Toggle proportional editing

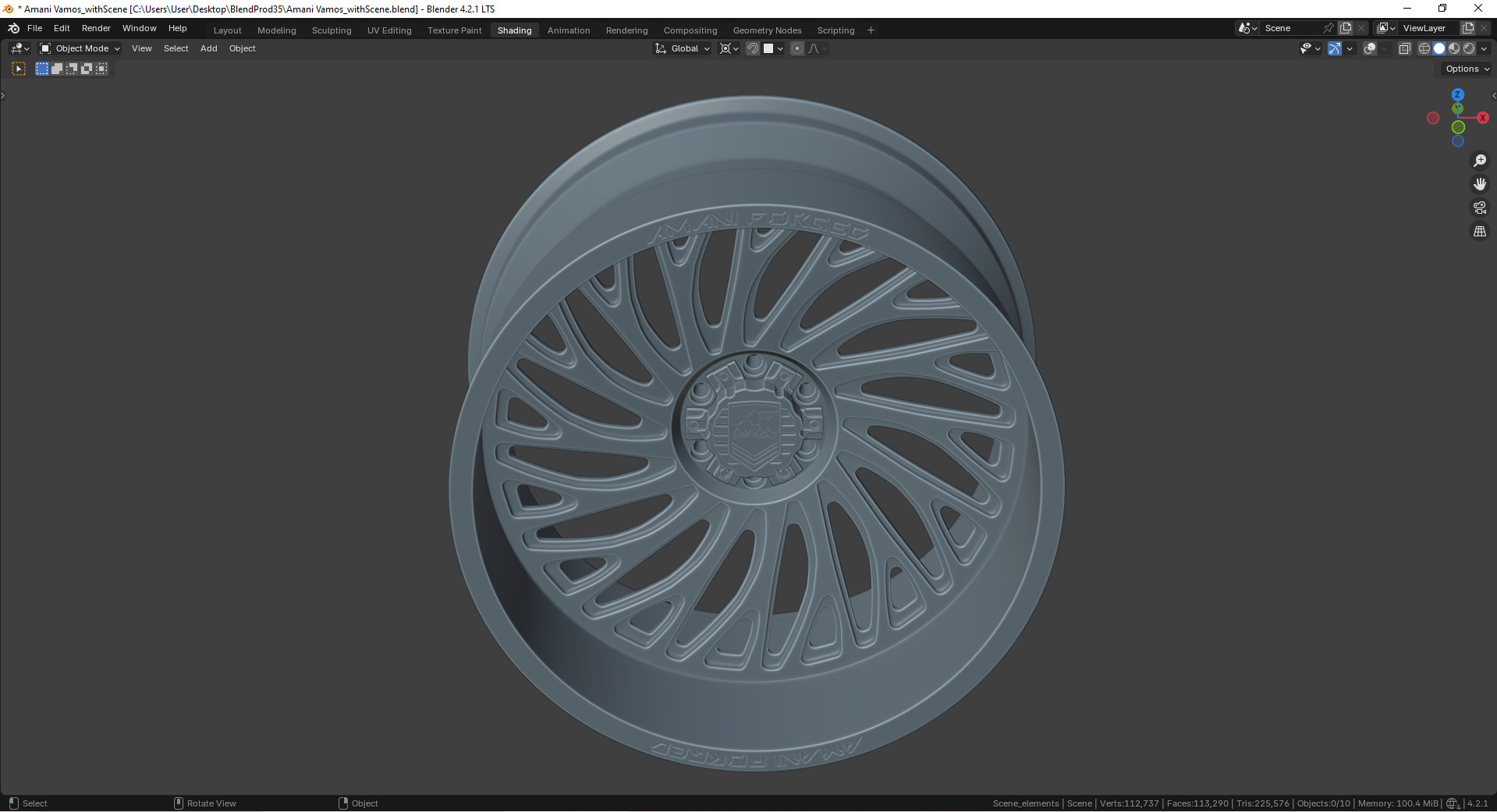coord(796,48)
